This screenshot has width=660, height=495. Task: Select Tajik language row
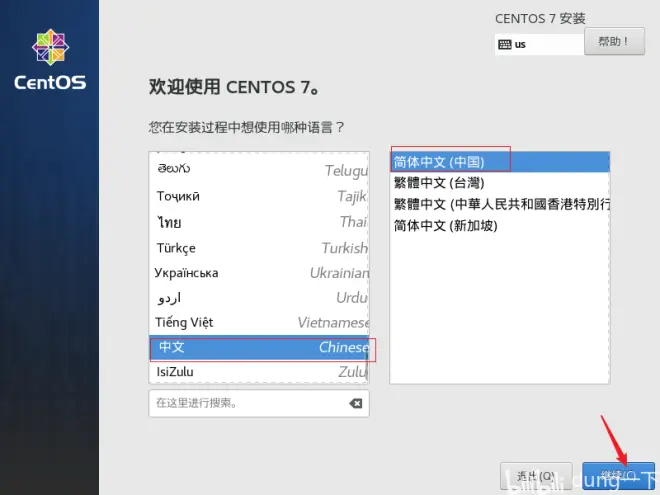[x=259, y=196]
